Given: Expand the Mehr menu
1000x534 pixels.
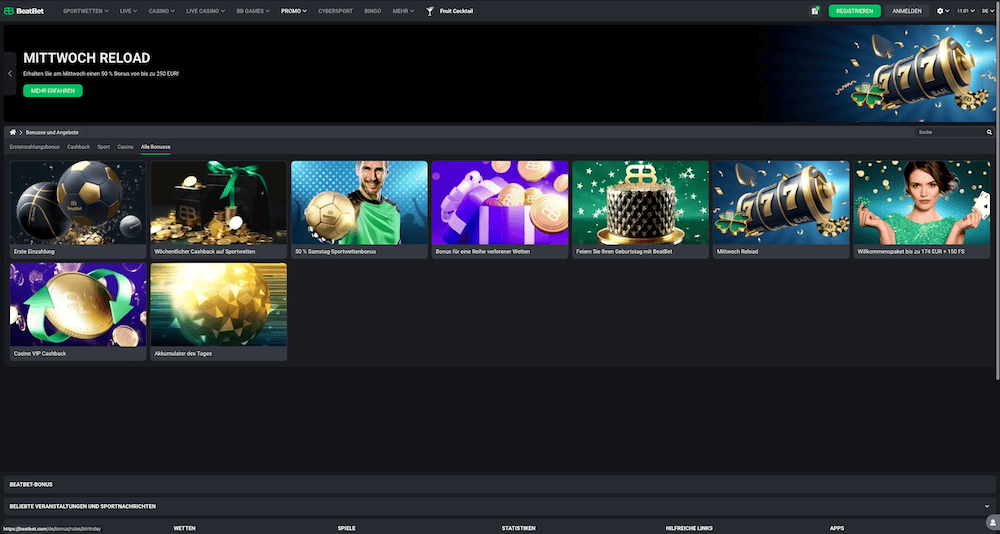Looking at the screenshot, I should click(404, 11).
